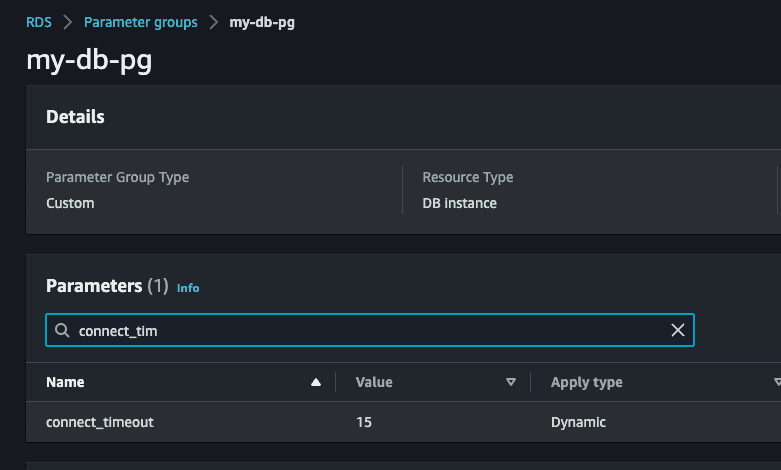Click the Details section heading
The height and width of the screenshot is (470, 781).
coord(75,117)
